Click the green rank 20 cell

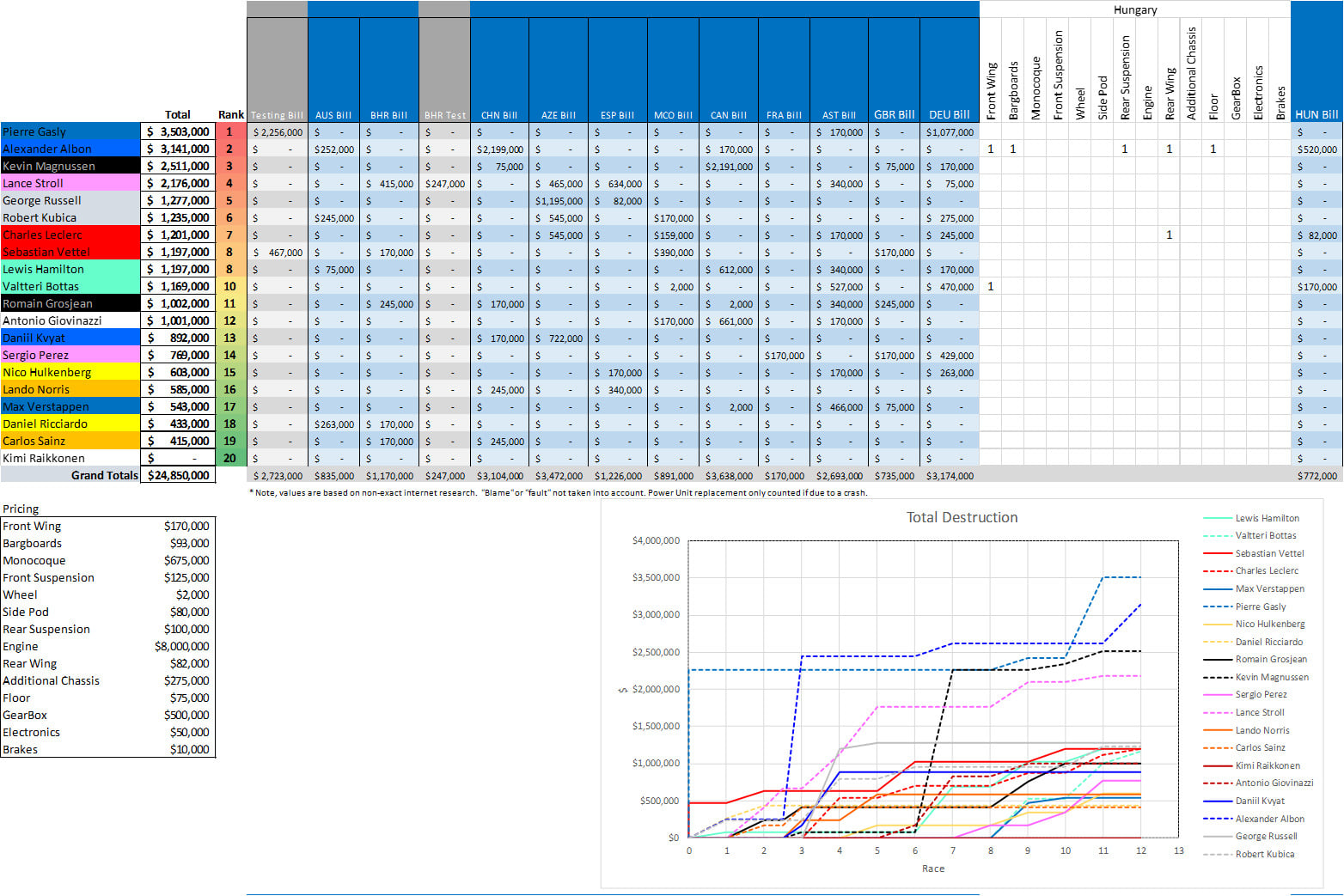[x=230, y=458]
